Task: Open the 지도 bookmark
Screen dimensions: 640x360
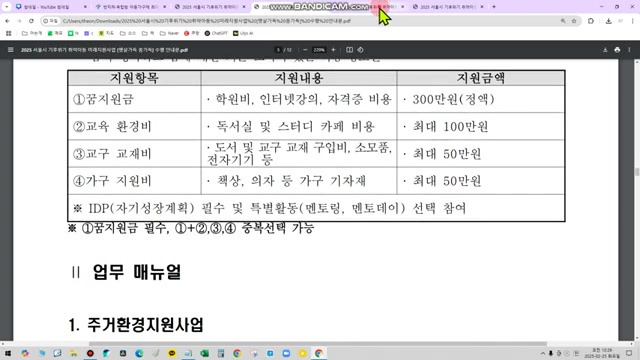Action: (x=106, y=33)
